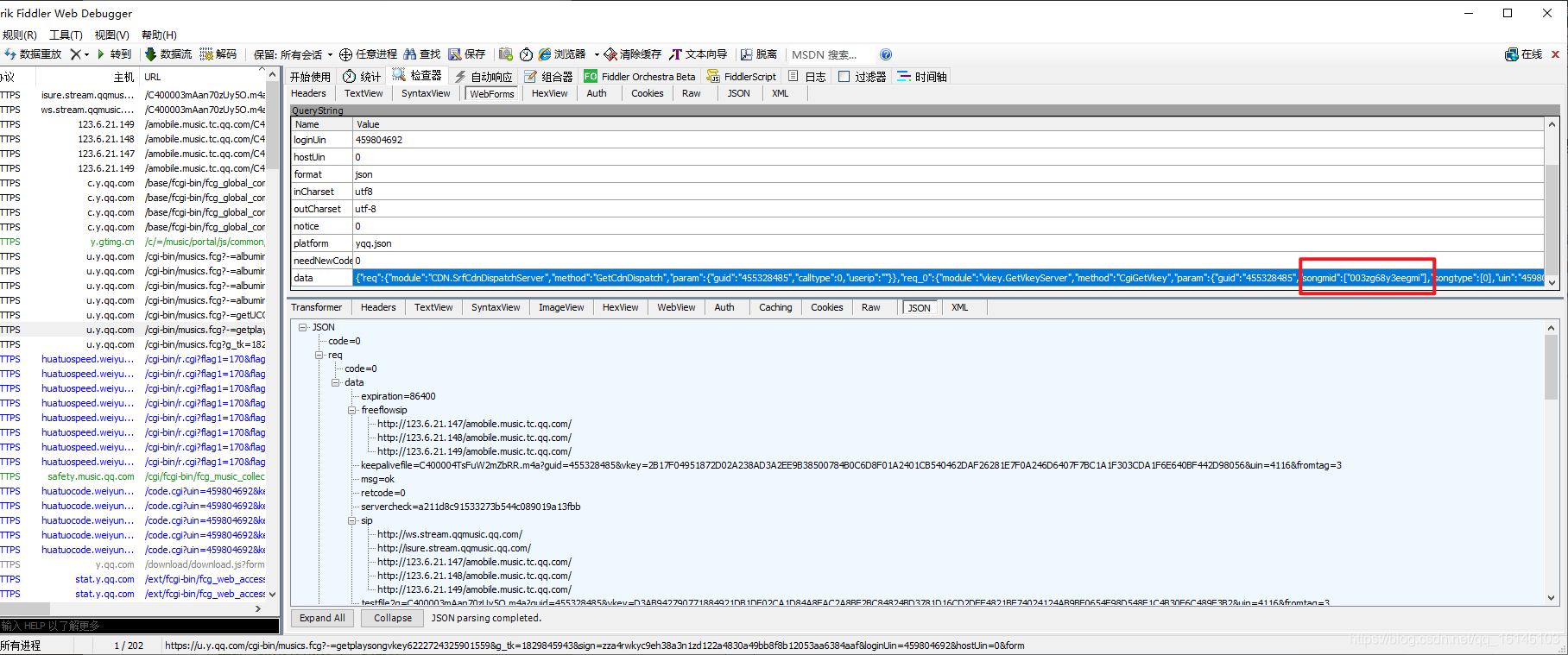This screenshot has width=1568, height=655.
Task: Open the Help (帮助) menu
Action: tap(159, 35)
